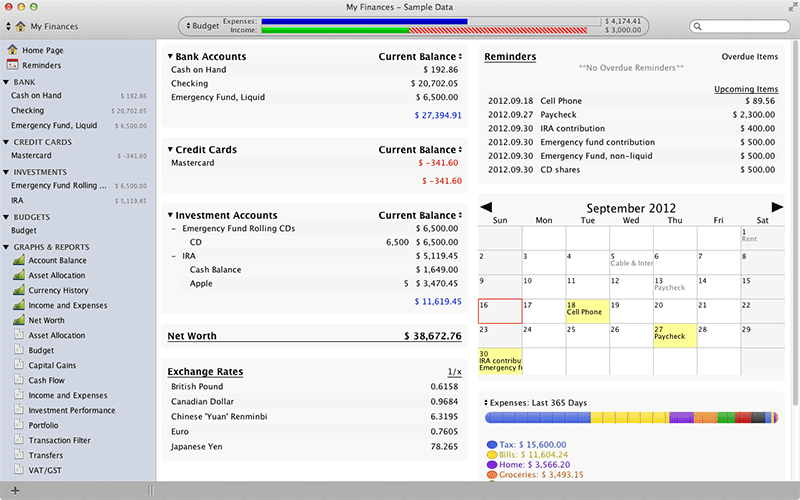Open the Account Balance graph icon

click(19, 261)
